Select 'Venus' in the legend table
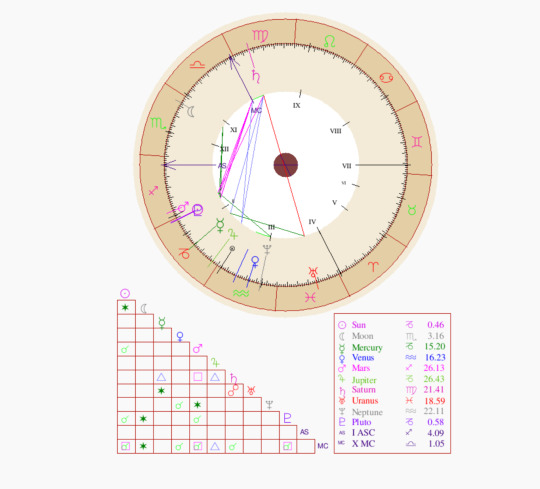Viewport: 540px width, 489px height. pyautogui.click(x=363, y=357)
